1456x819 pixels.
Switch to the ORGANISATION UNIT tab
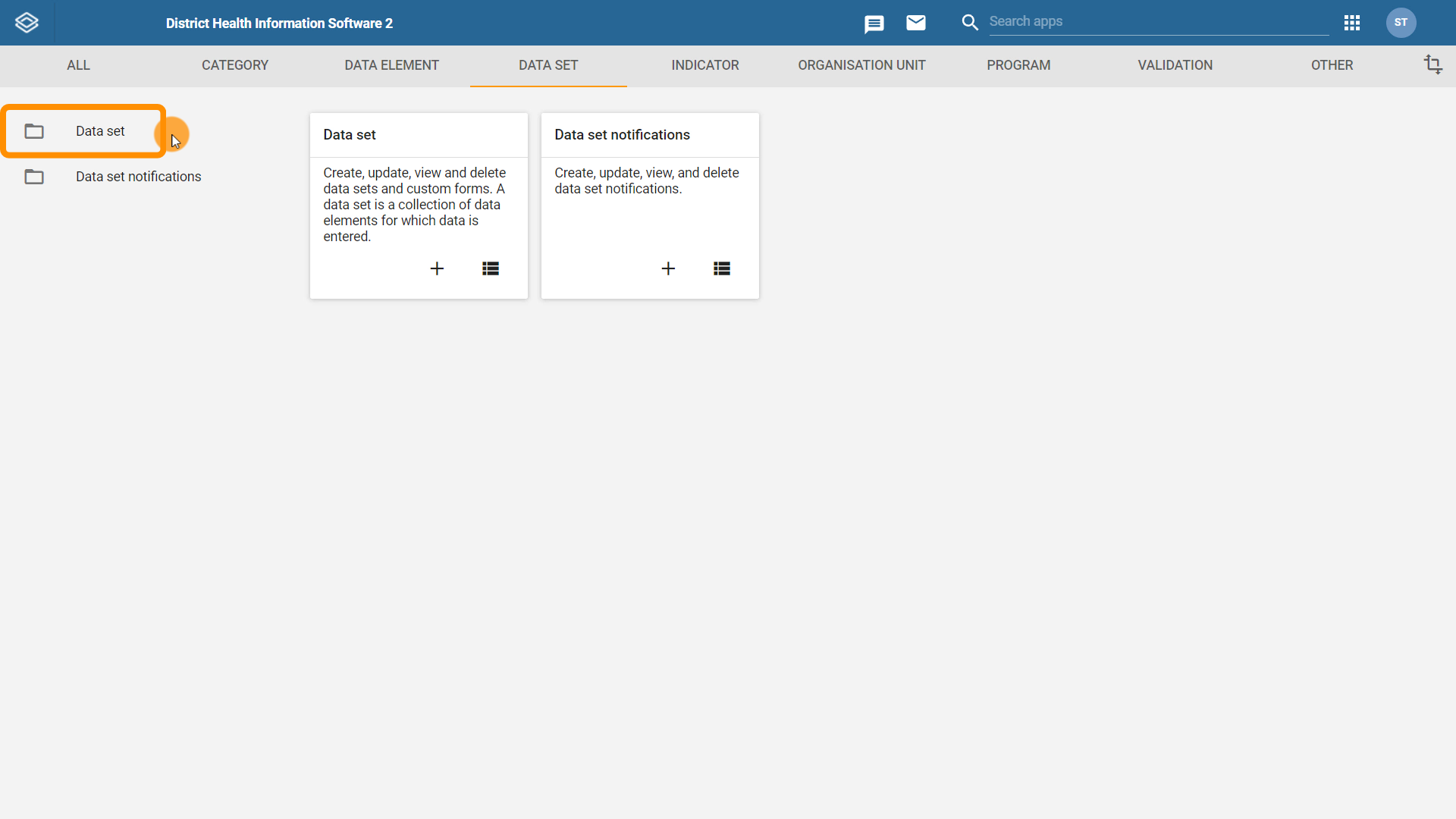click(x=861, y=65)
